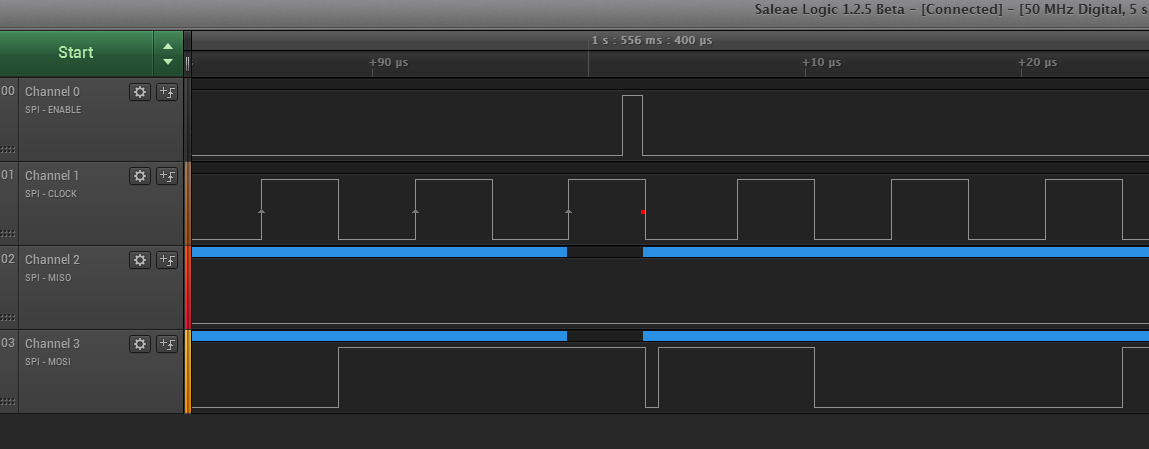Set trigger edge for Channel 3

tap(166, 344)
